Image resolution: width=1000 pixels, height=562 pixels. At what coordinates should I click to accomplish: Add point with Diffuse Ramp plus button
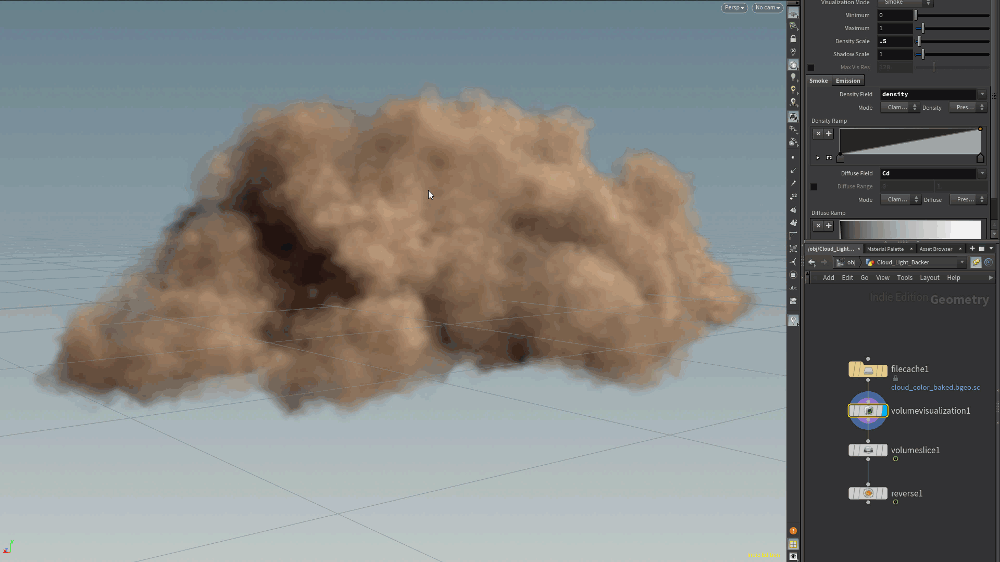(x=828, y=225)
